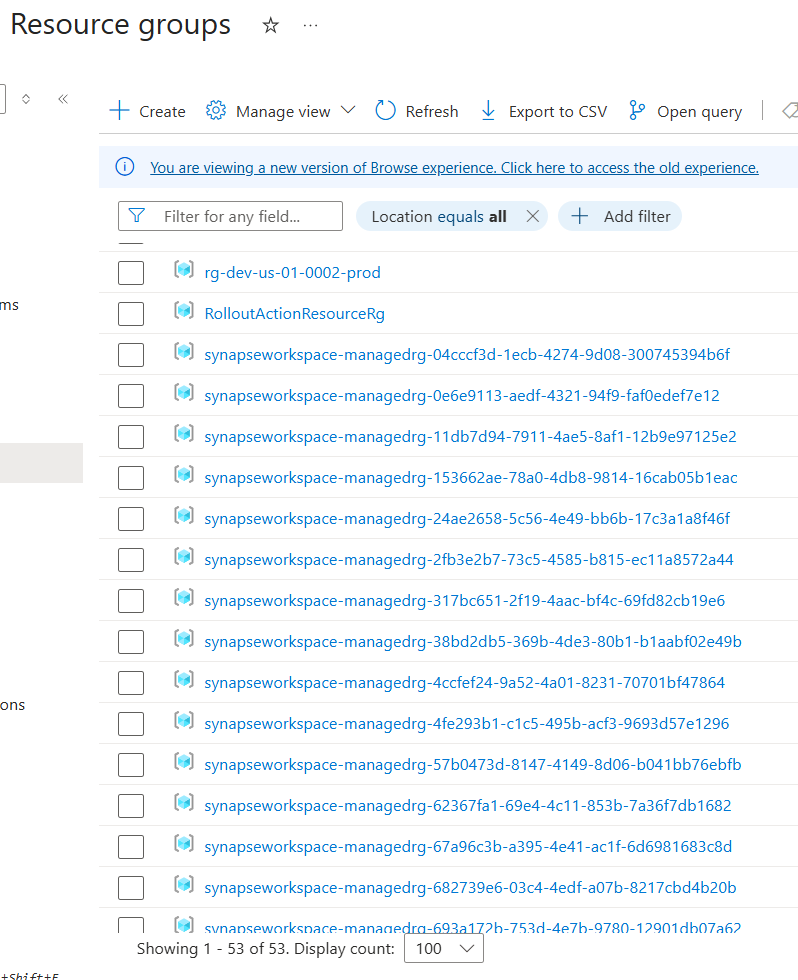Click the Refresh circular arrow icon

[x=385, y=111]
